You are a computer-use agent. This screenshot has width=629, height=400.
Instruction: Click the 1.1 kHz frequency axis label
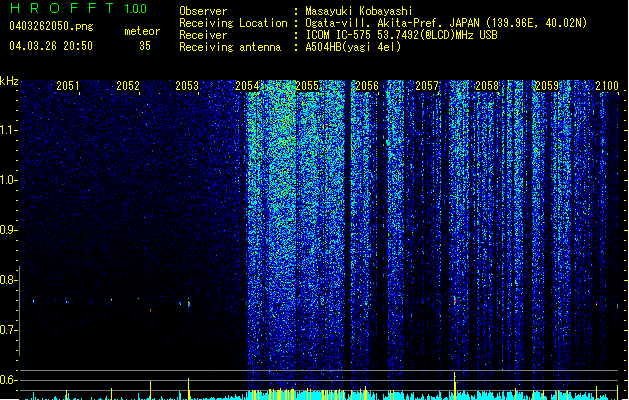coord(9,130)
